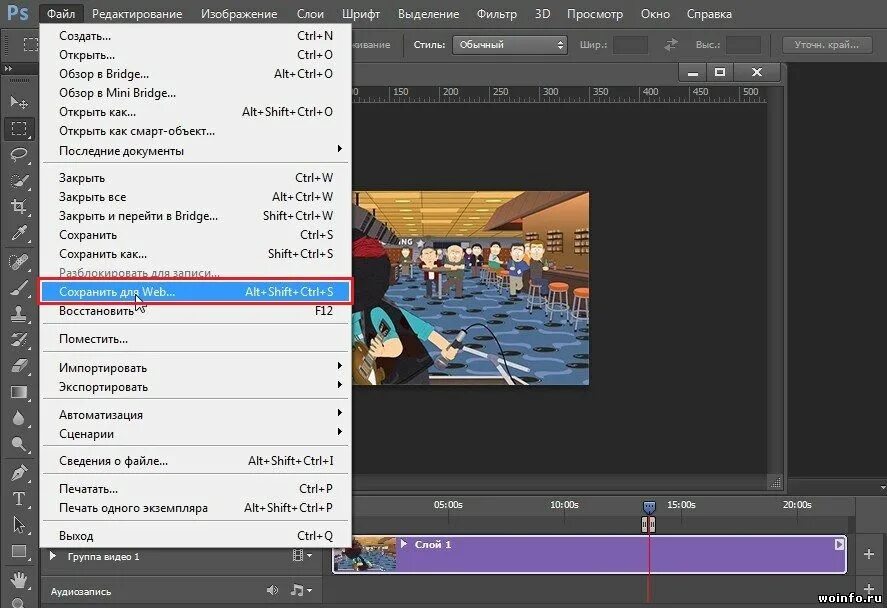The image size is (887, 608).
Task: Click the Уточн. край button
Action: point(826,45)
